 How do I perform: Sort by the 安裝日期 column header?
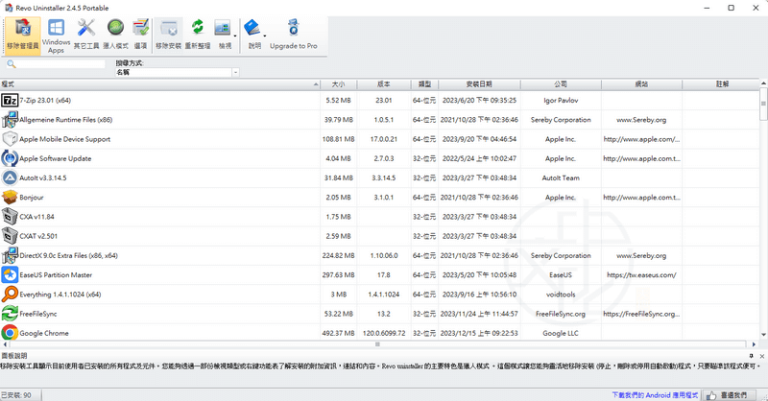(x=465, y=85)
